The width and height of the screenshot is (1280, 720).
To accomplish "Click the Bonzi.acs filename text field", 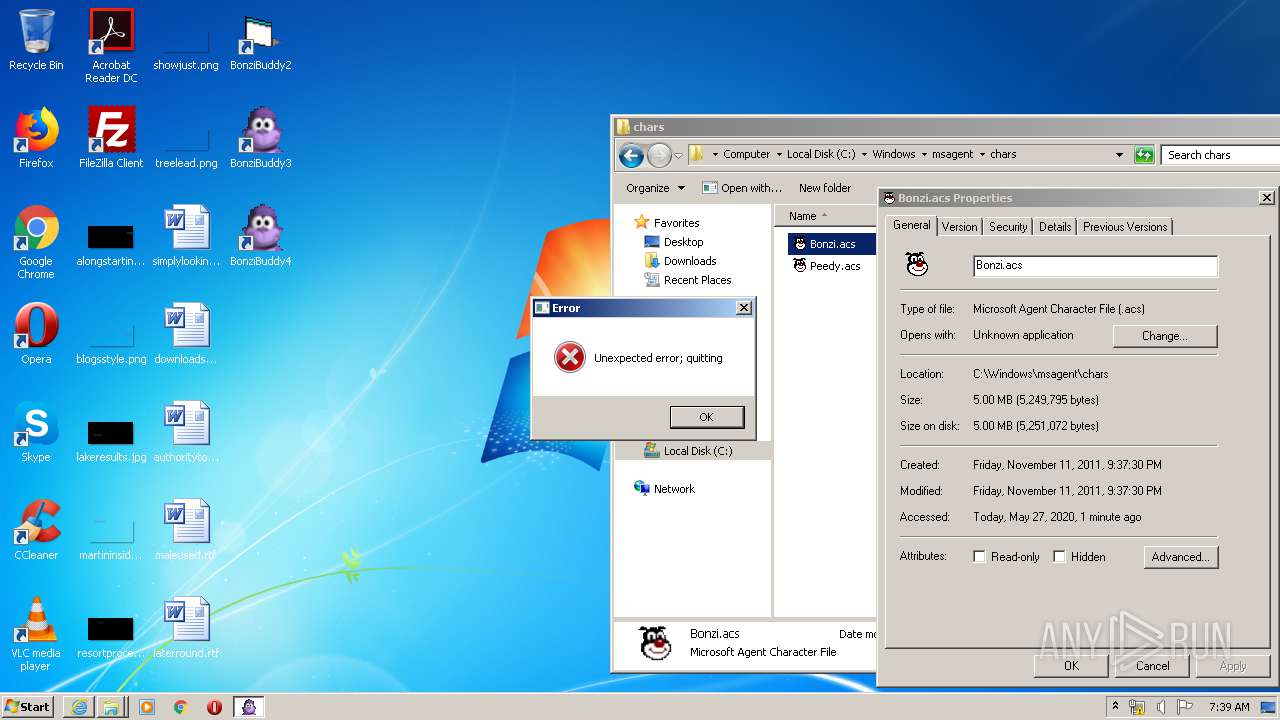I will (x=1095, y=266).
